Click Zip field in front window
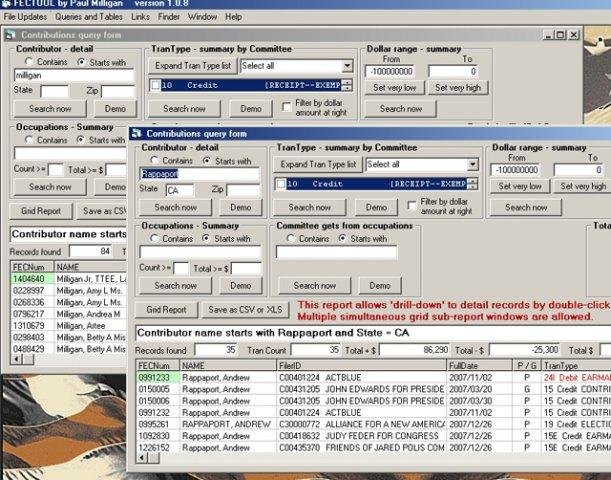This screenshot has width=611, height=480. (243, 190)
